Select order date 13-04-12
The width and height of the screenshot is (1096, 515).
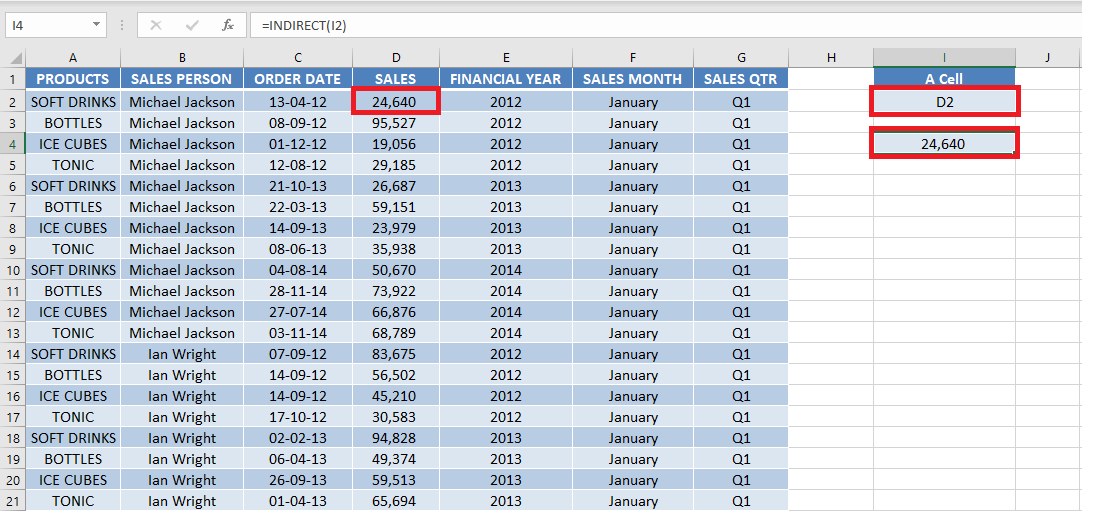coord(298,102)
